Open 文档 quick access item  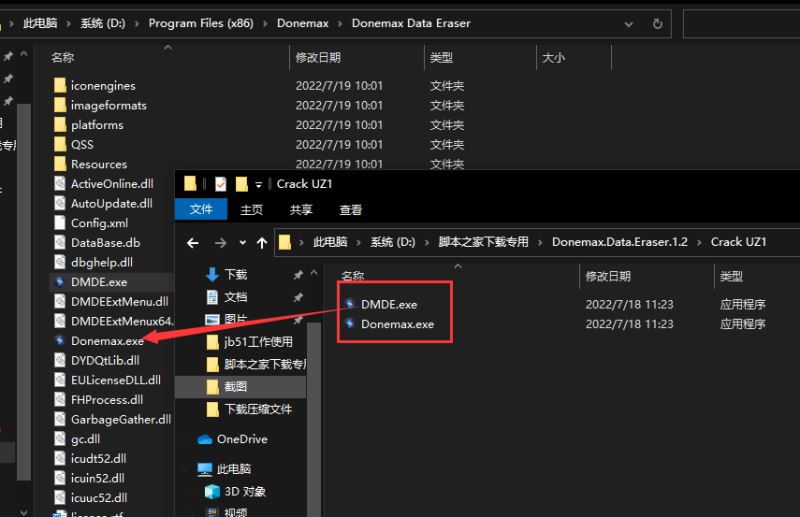236,297
